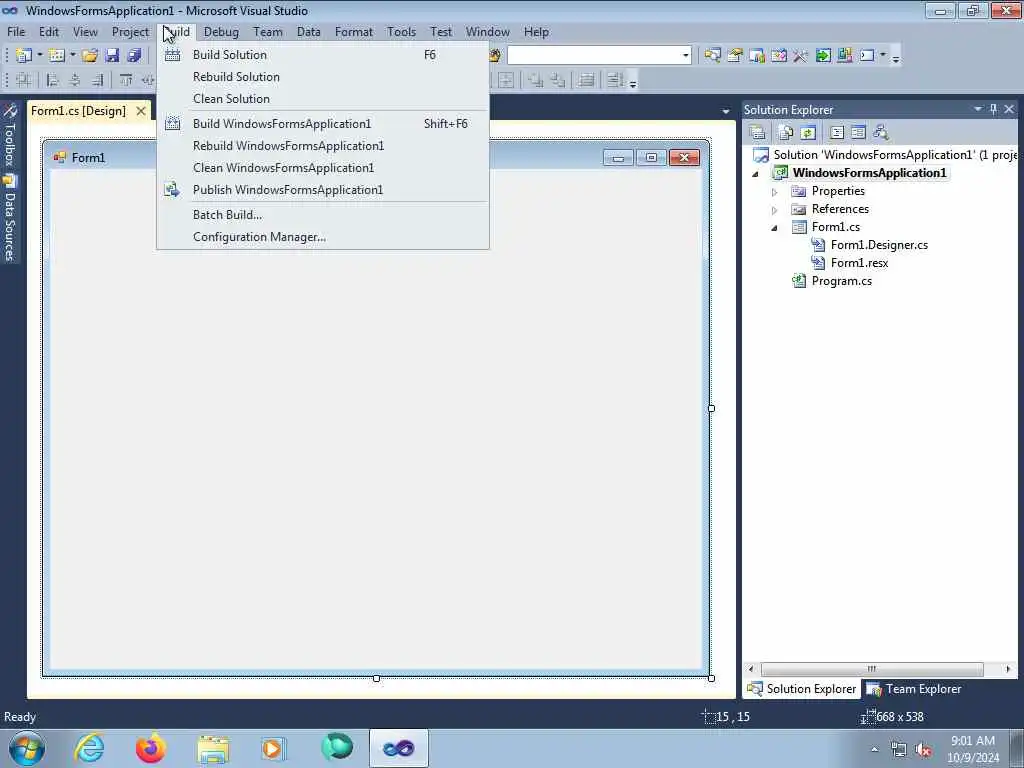Image resolution: width=1024 pixels, height=768 pixels.
Task: Click the Save All toolbar icon
Action: [x=135, y=56]
